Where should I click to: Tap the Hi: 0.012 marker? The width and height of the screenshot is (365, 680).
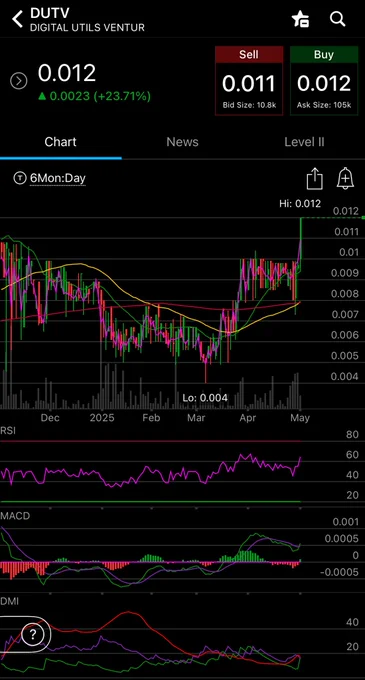tap(300, 203)
